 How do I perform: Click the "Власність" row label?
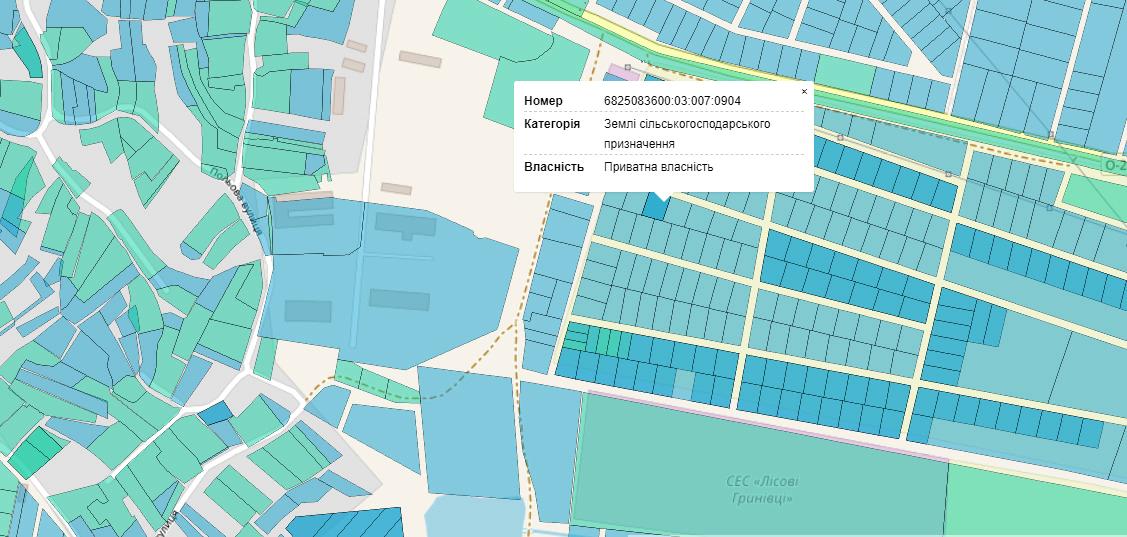click(x=553, y=167)
